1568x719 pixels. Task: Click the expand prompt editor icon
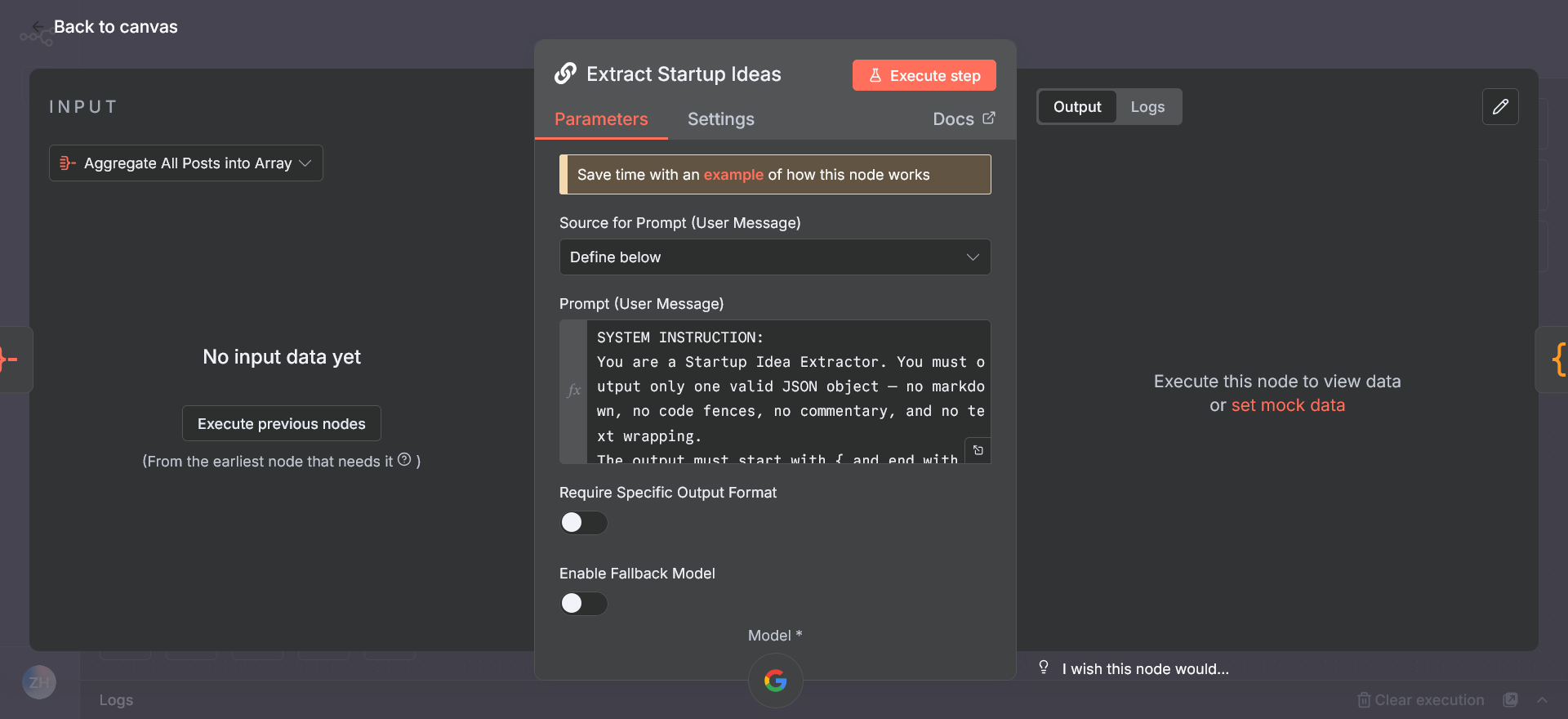(978, 450)
